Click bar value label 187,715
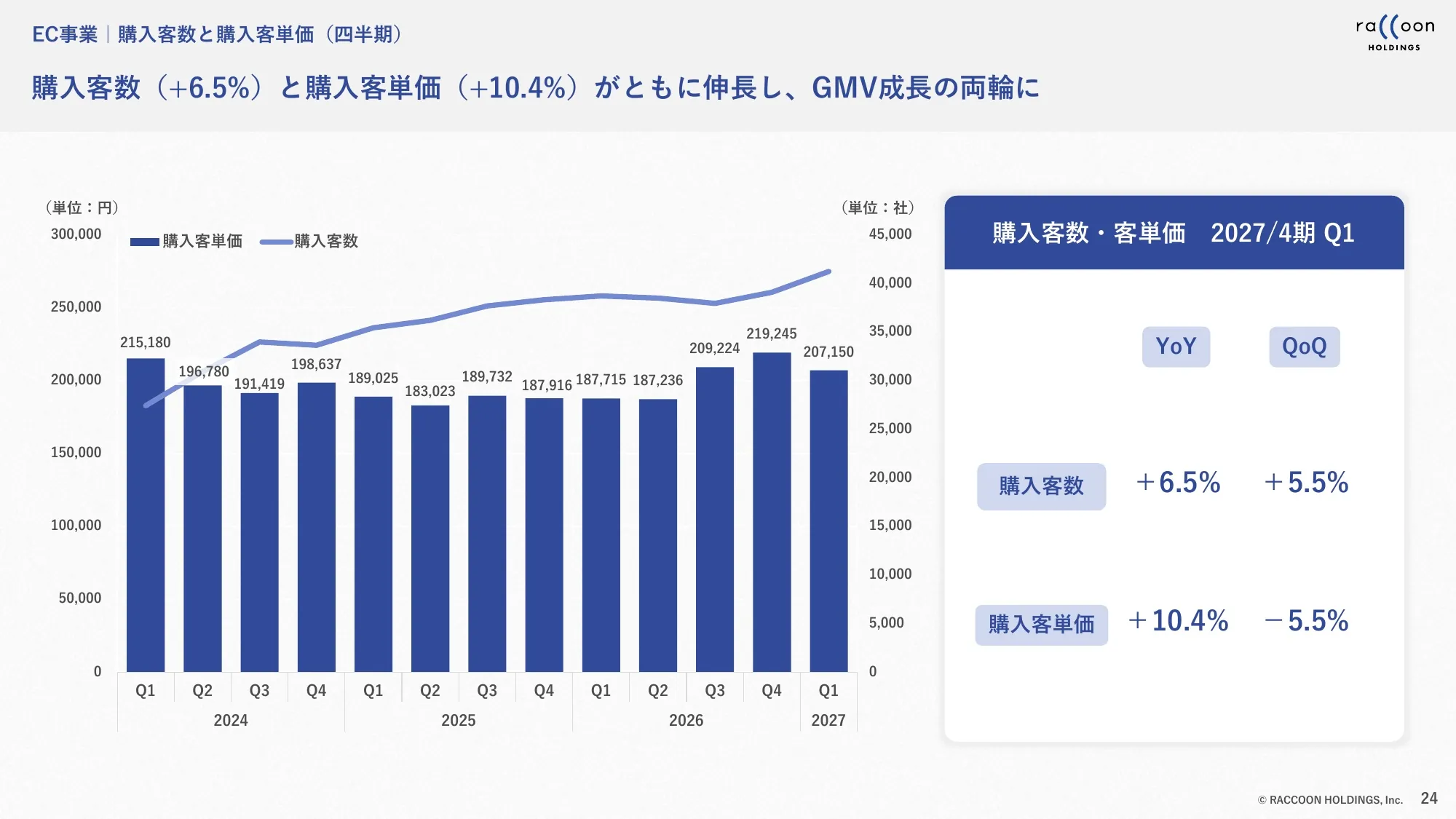This screenshot has height=819, width=1456. click(x=601, y=379)
